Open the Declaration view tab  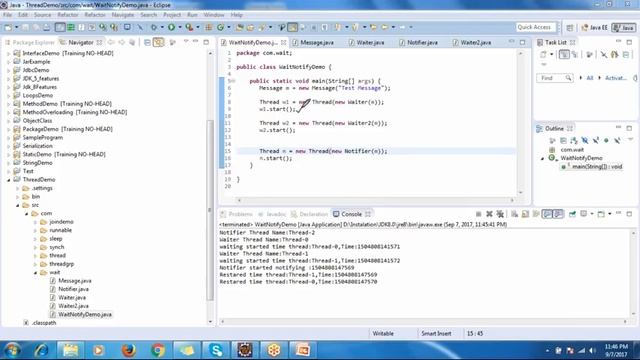(x=309, y=214)
